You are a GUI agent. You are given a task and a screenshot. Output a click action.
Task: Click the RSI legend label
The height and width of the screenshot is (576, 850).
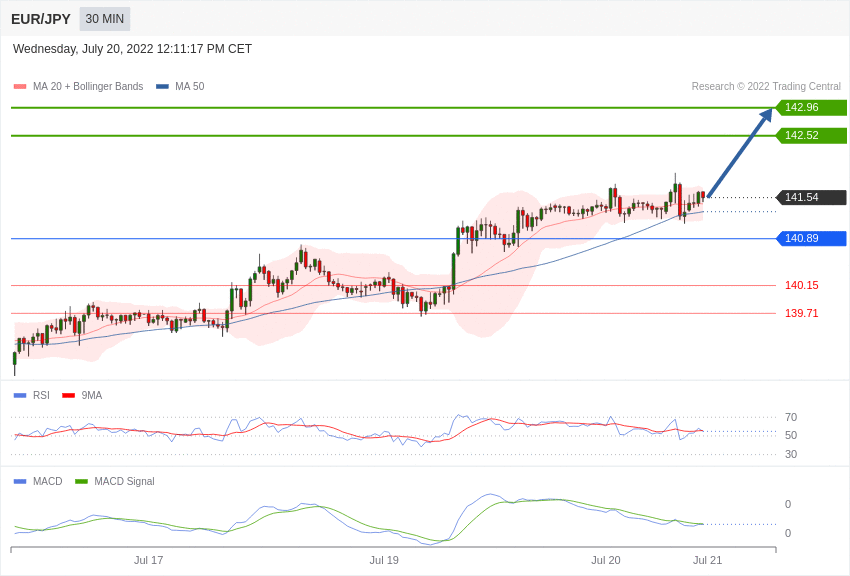coord(41,396)
